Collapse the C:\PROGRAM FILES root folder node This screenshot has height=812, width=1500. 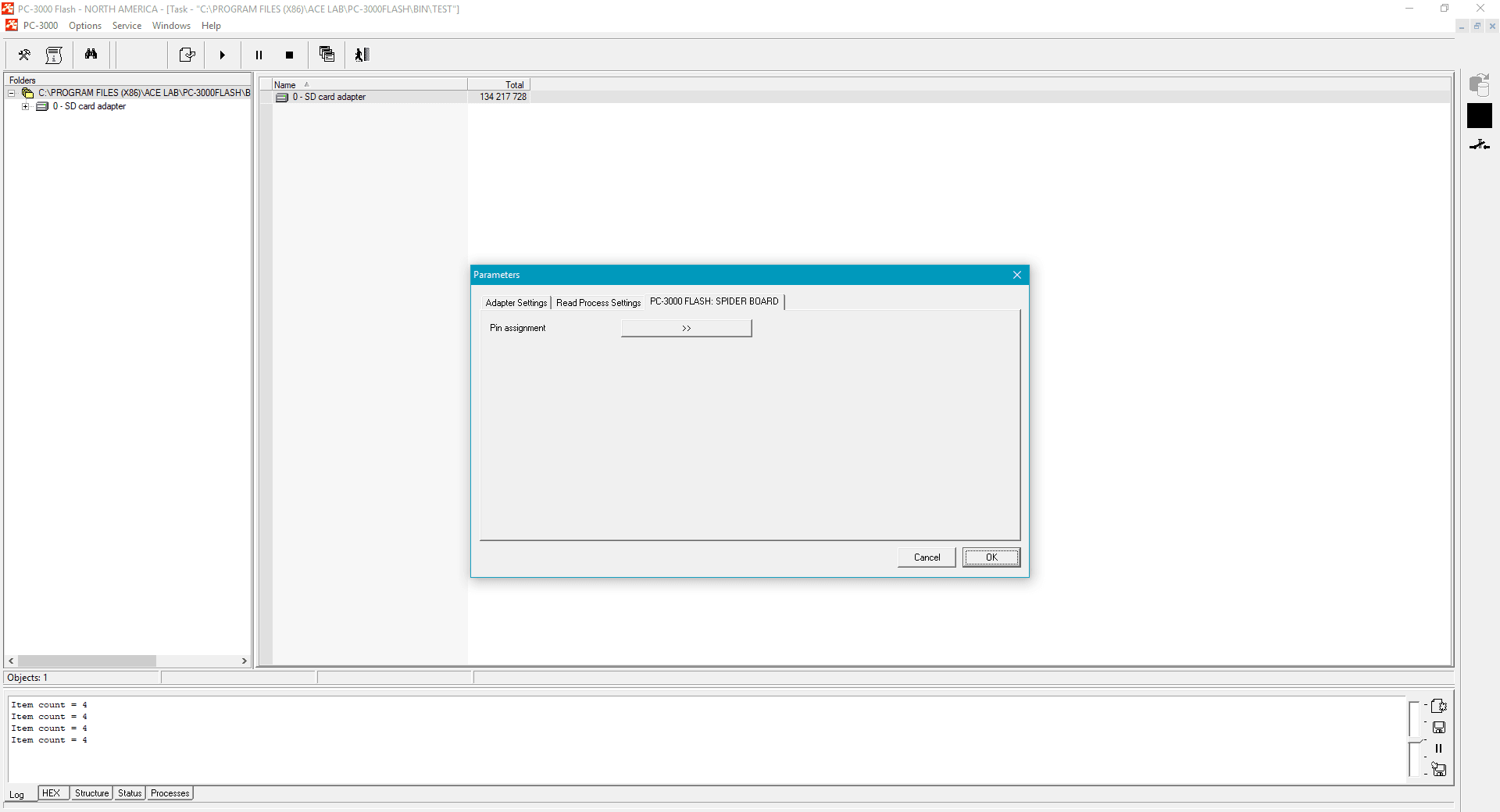[12, 93]
